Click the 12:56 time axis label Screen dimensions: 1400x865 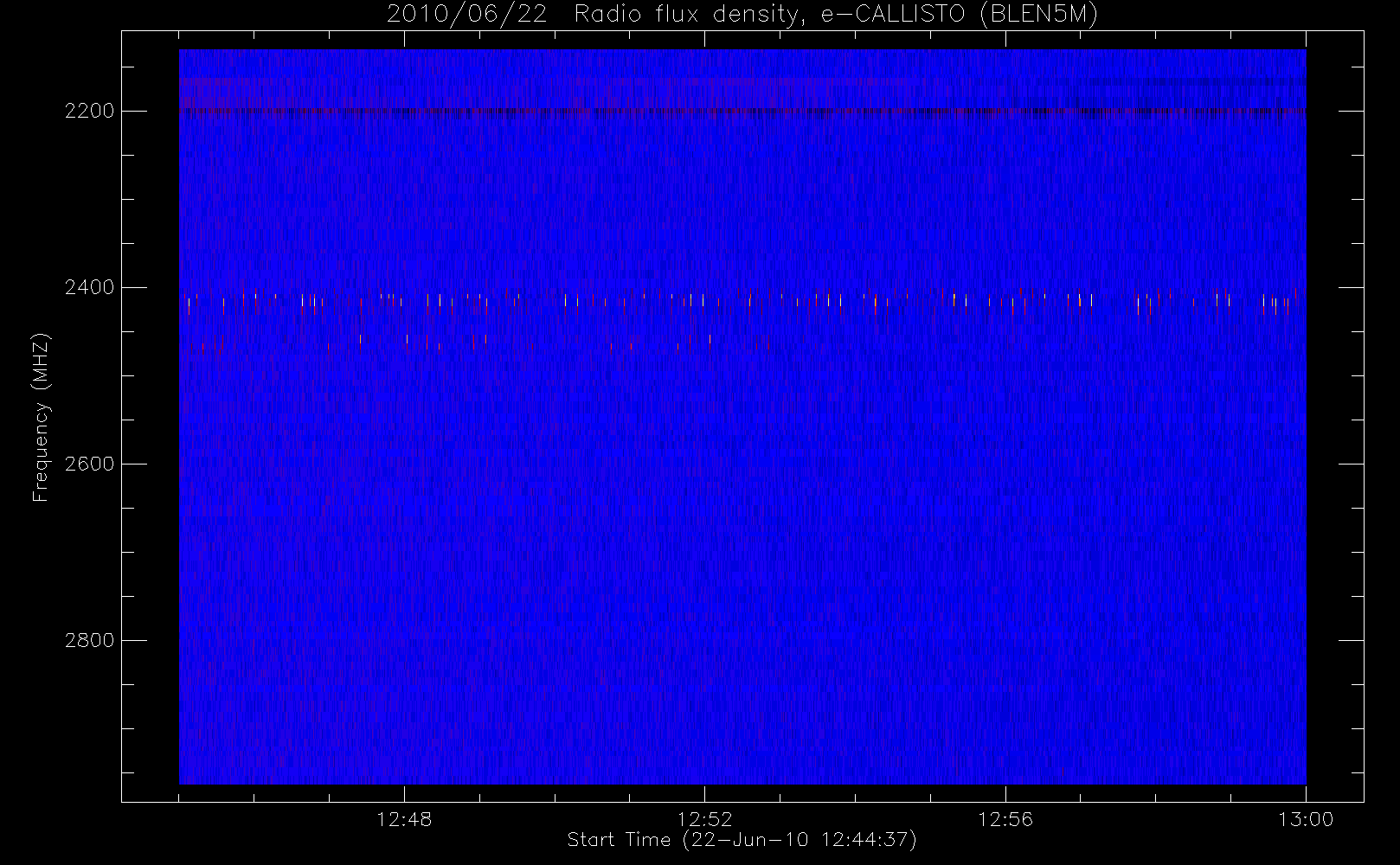pos(1005,819)
